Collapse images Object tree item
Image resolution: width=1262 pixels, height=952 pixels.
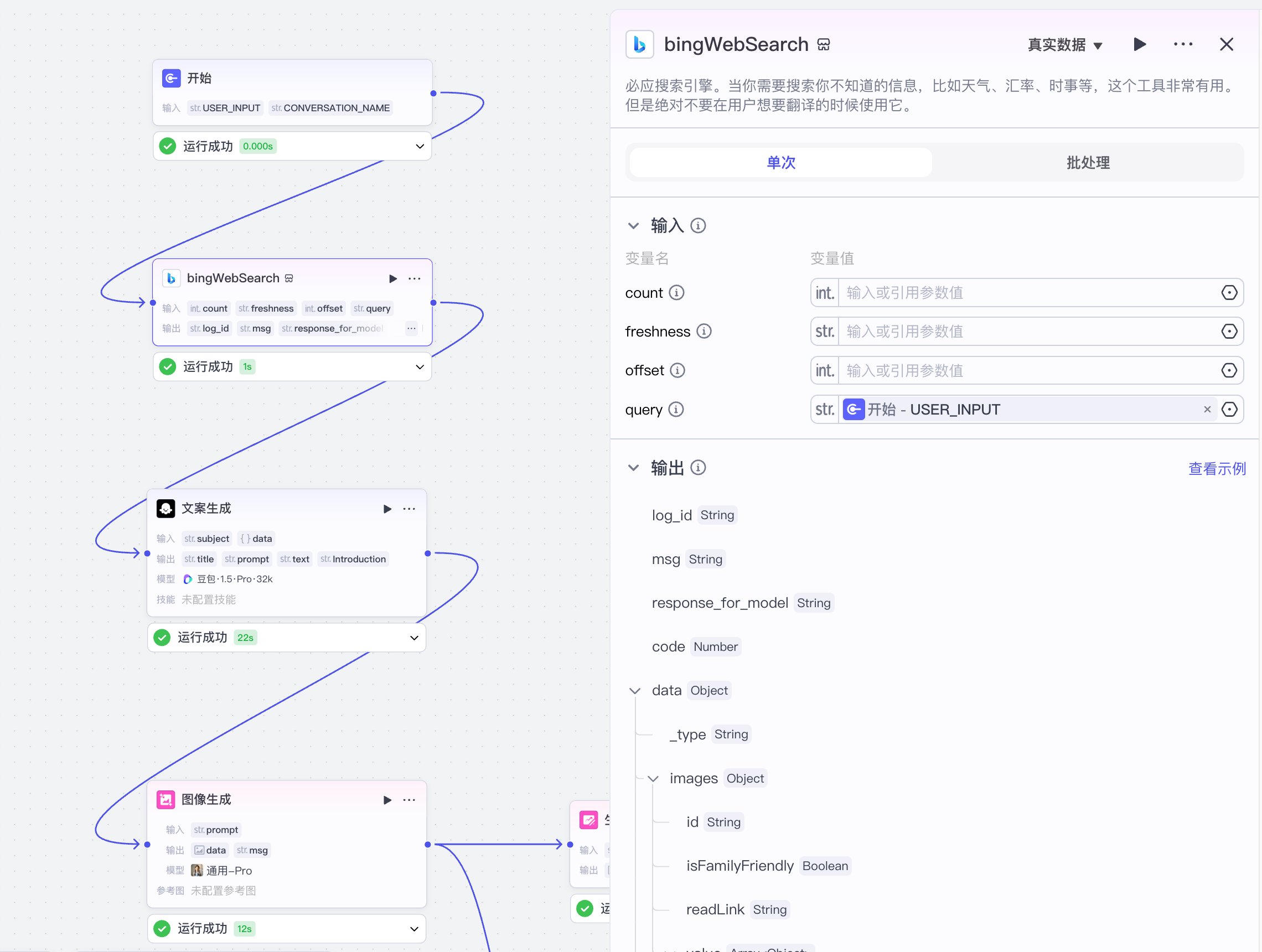point(653,779)
